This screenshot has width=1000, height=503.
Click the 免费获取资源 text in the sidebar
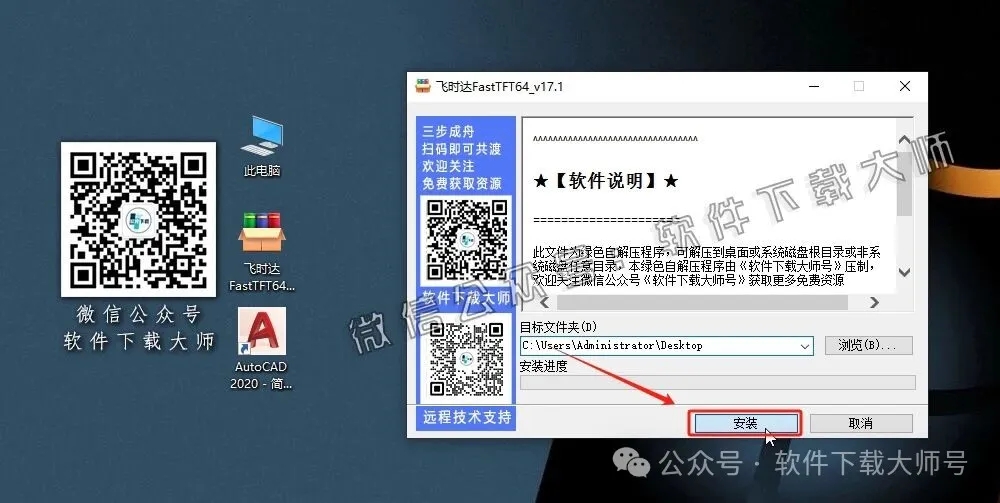click(462, 184)
